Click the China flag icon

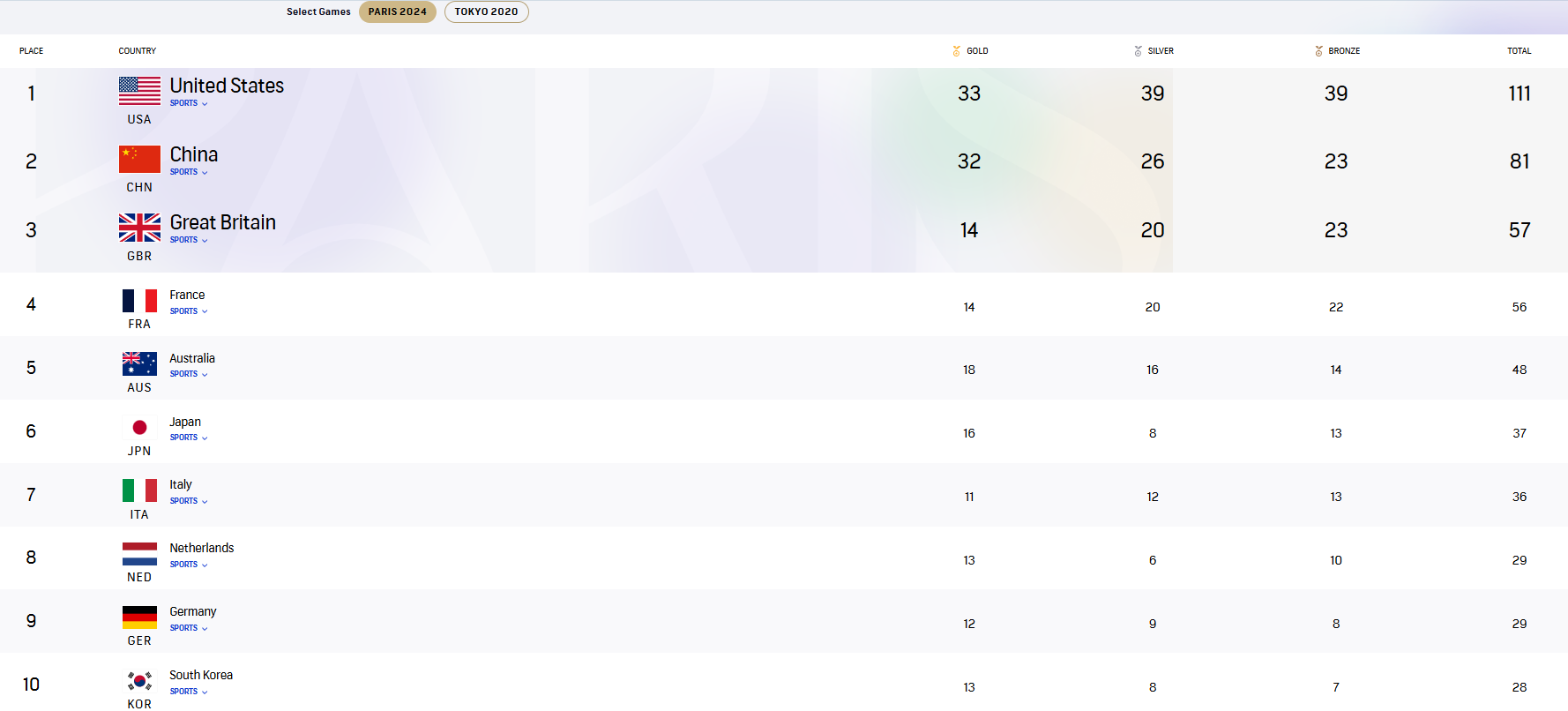(139, 160)
